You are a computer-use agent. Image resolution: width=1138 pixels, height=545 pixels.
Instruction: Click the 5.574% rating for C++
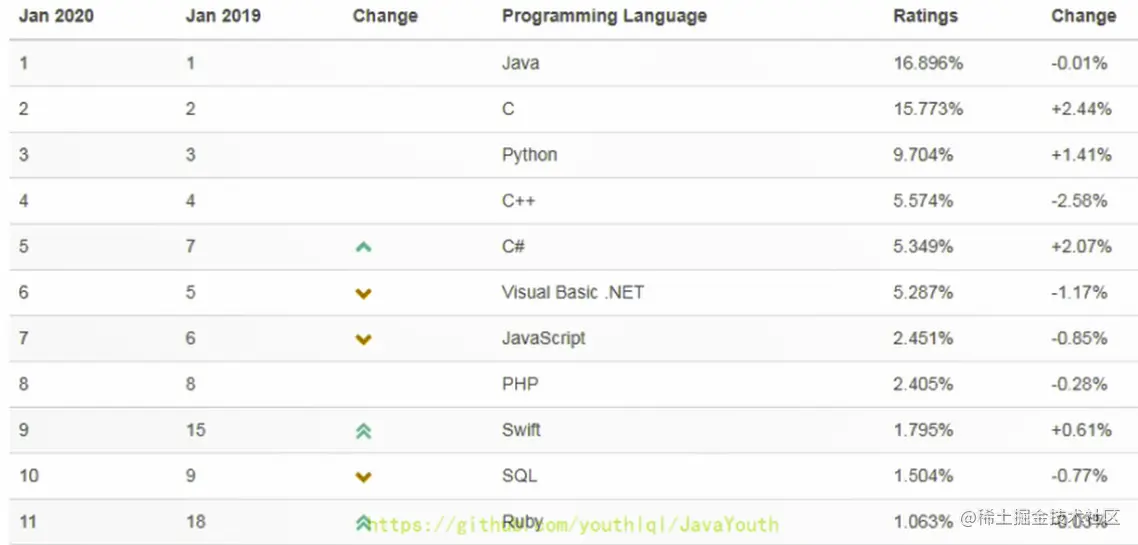(923, 201)
